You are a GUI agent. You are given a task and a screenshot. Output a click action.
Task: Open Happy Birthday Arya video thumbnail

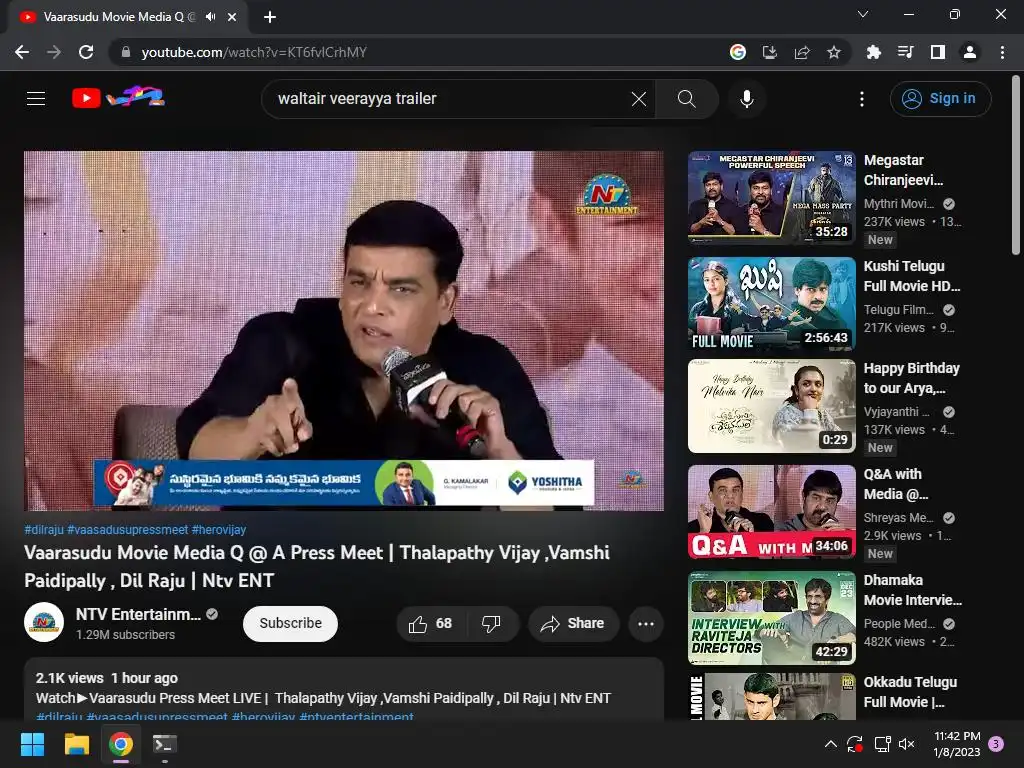(x=771, y=406)
